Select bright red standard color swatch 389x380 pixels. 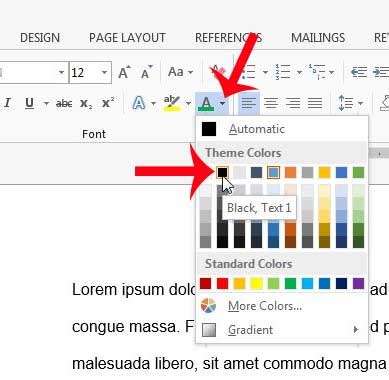[222, 284]
